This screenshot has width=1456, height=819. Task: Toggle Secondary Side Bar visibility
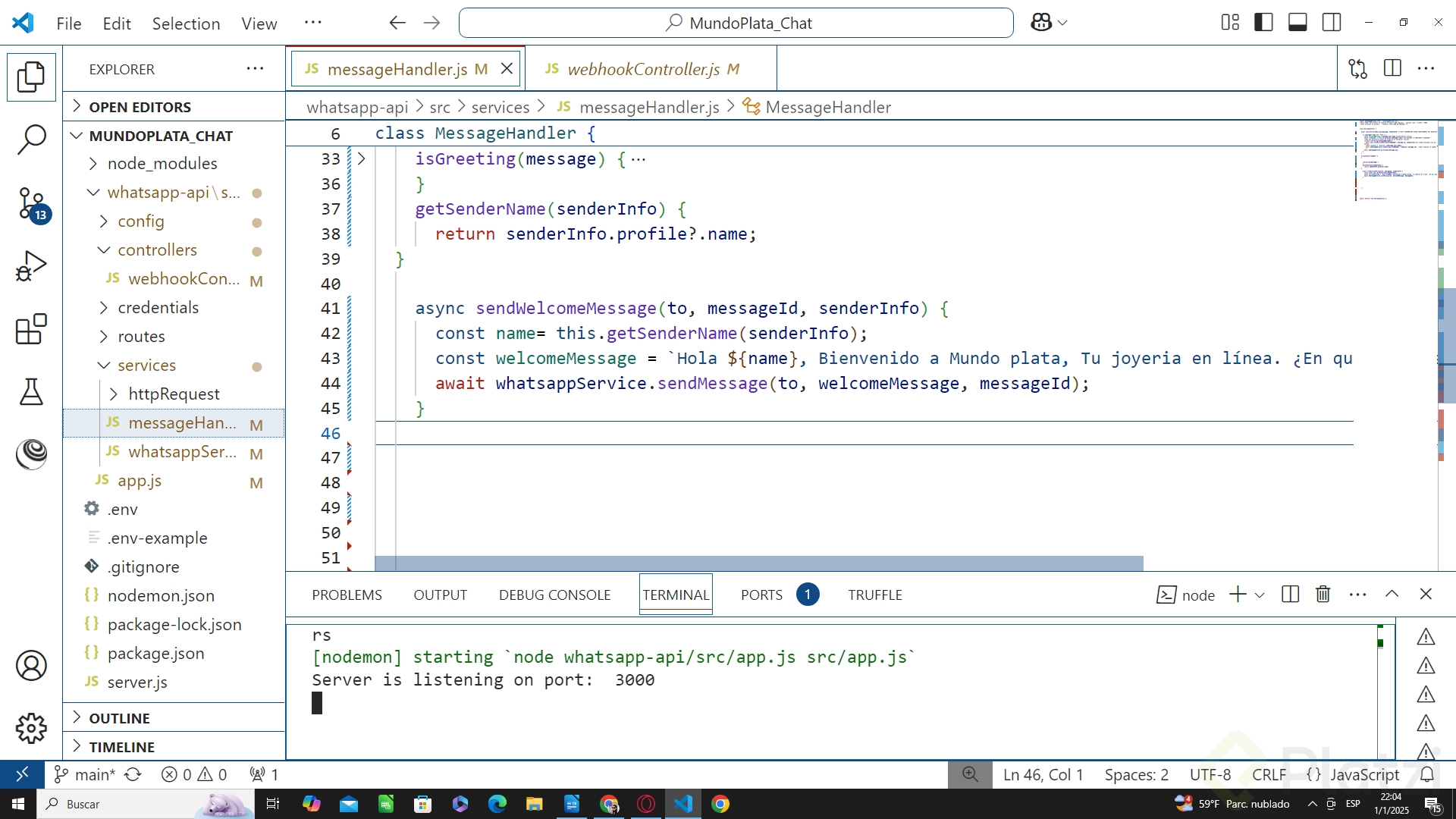tap(1332, 23)
